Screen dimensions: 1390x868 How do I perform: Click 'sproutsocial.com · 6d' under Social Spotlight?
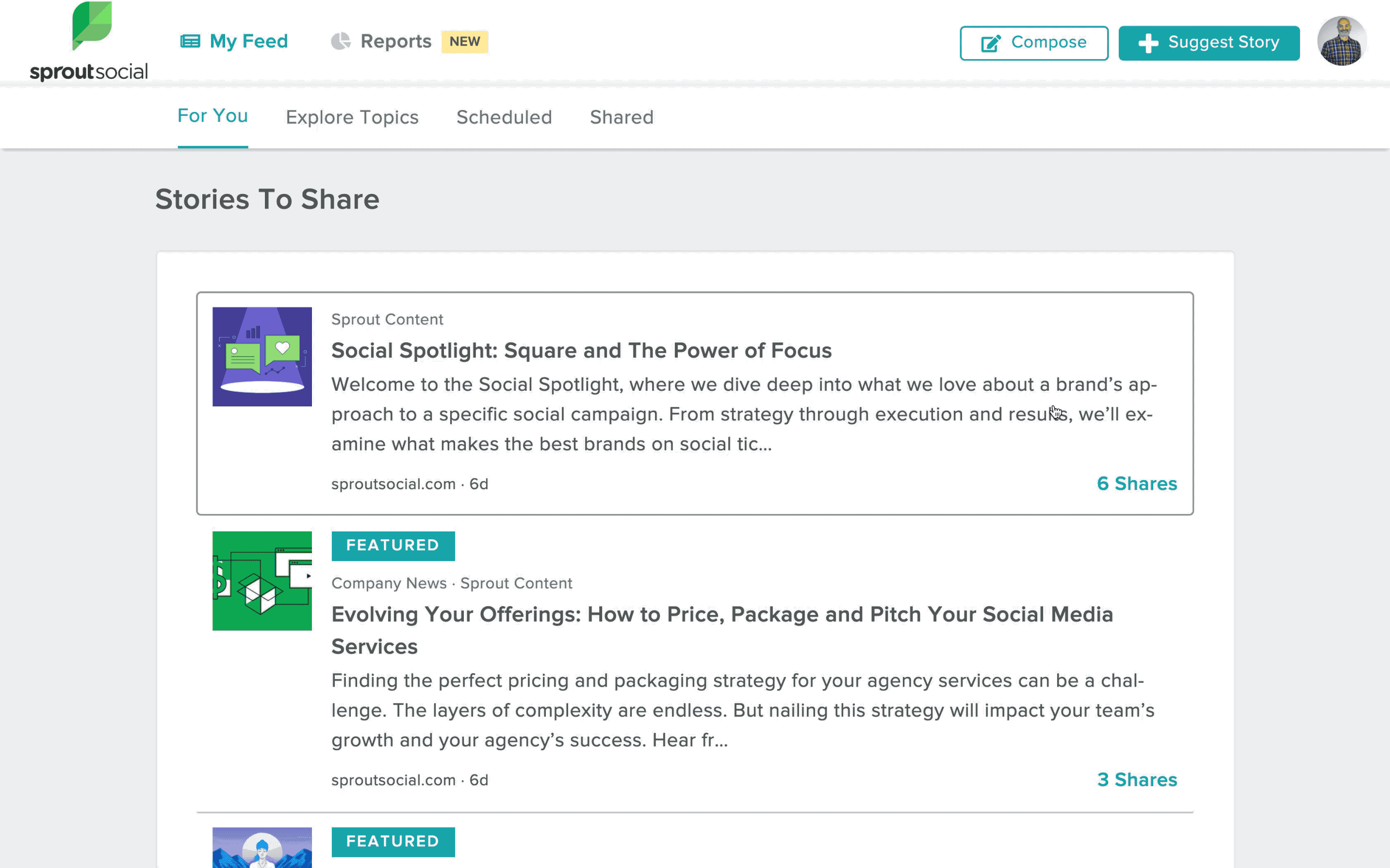point(409,484)
